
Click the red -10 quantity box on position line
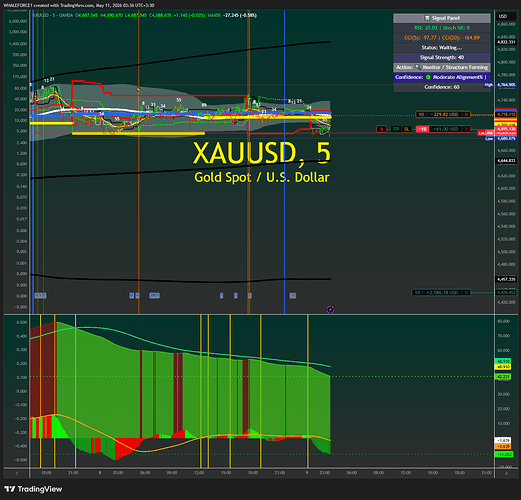(422, 129)
